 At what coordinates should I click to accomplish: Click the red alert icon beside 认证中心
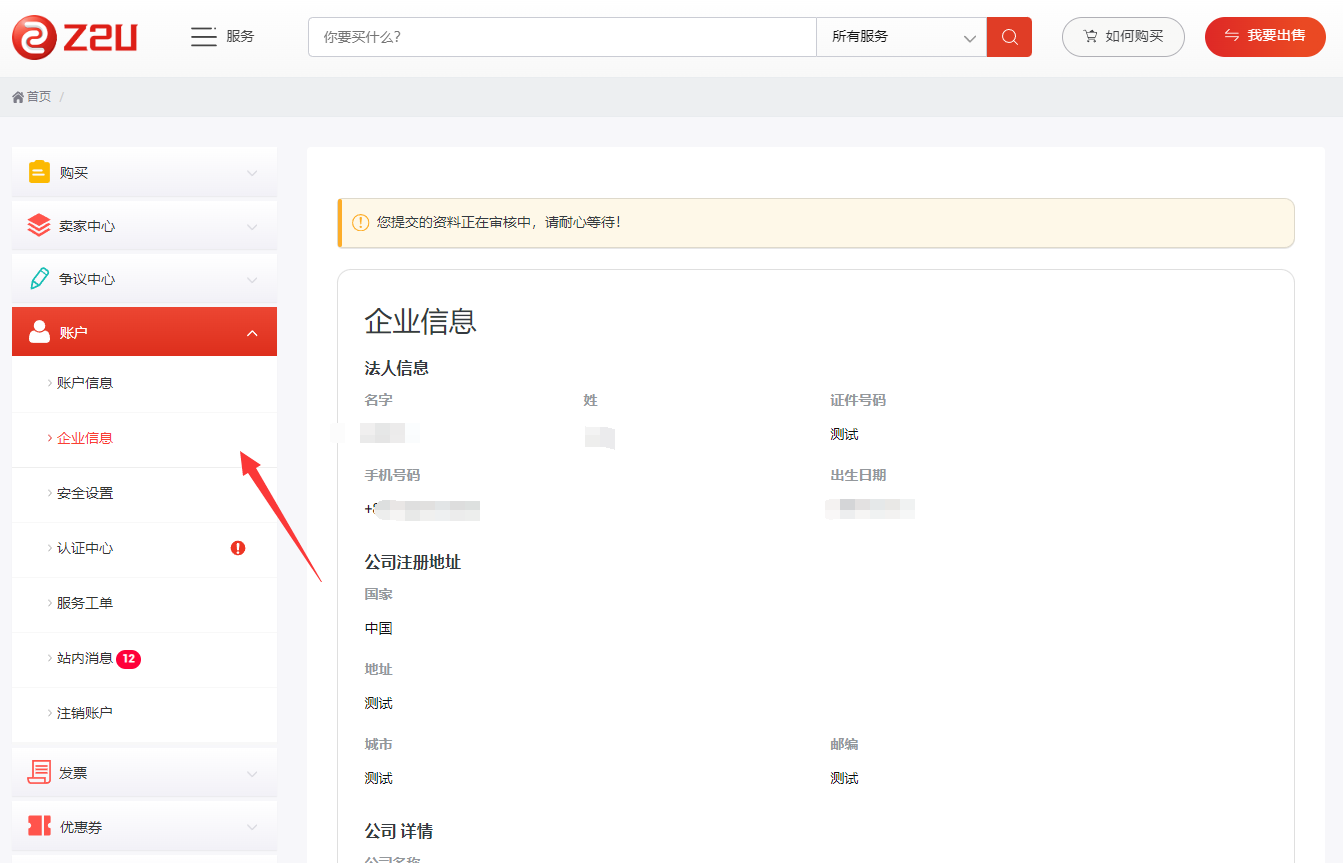[x=238, y=548]
